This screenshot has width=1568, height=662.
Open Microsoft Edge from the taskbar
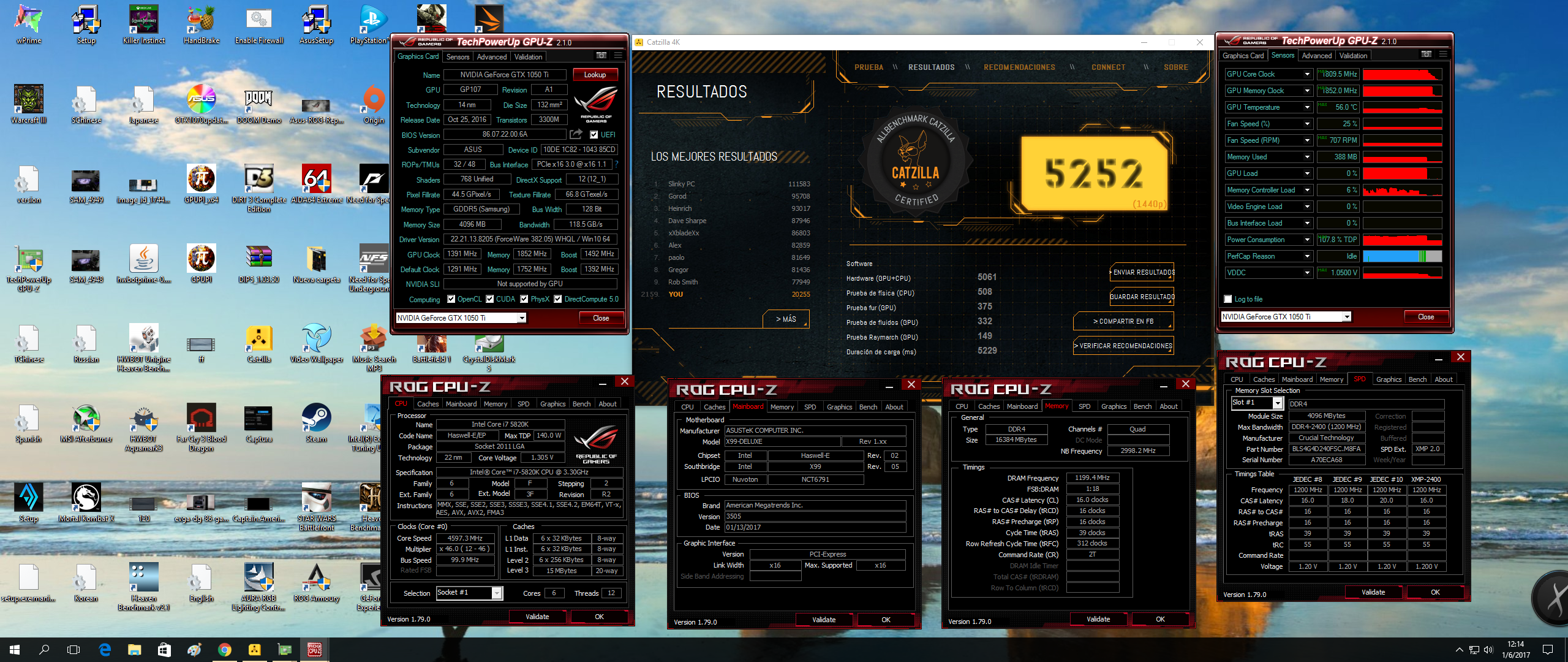pos(105,650)
